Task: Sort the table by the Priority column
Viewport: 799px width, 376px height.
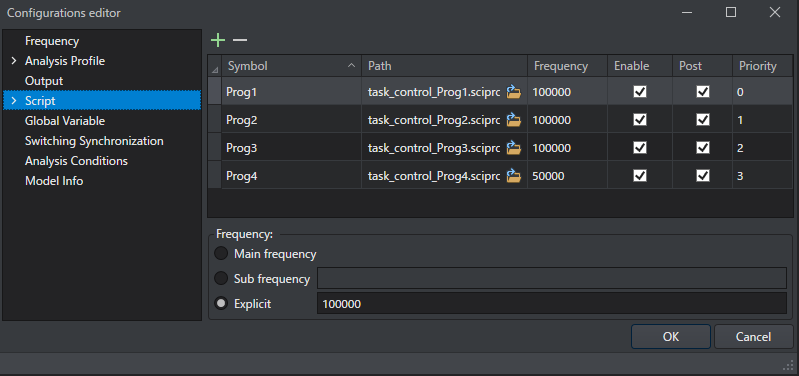Action: (x=763, y=66)
